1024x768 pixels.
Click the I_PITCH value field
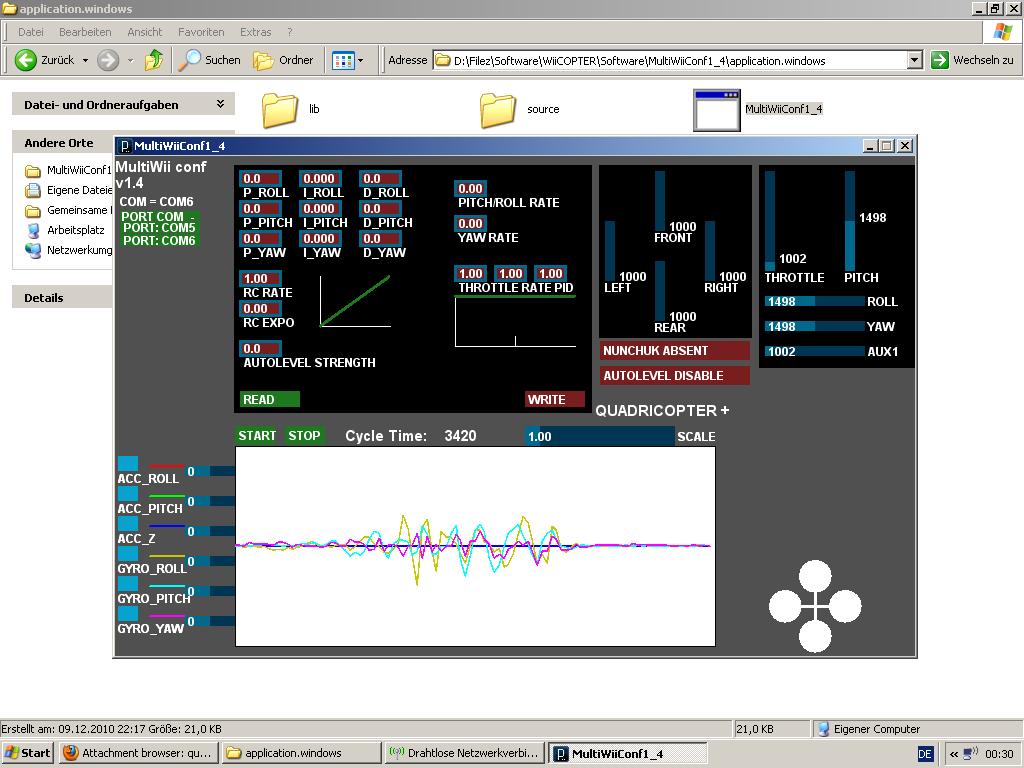(x=320, y=208)
